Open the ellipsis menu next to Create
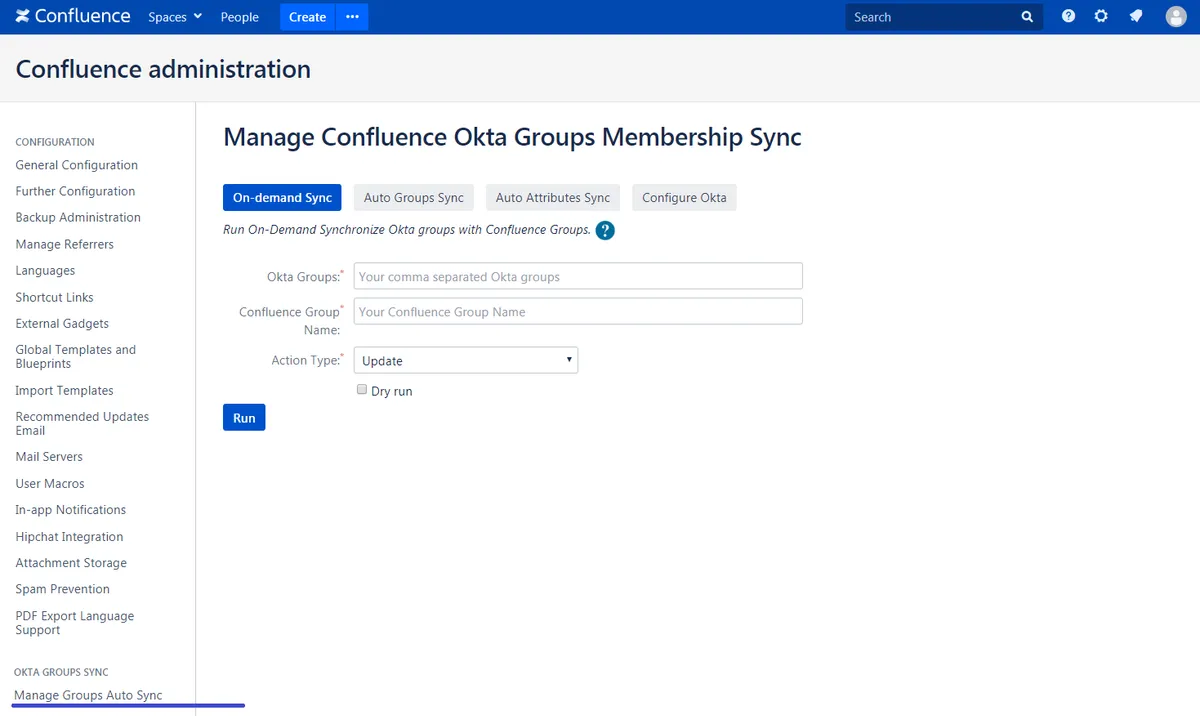This screenshot has height=716, width=1200. (x=352, y=17)
